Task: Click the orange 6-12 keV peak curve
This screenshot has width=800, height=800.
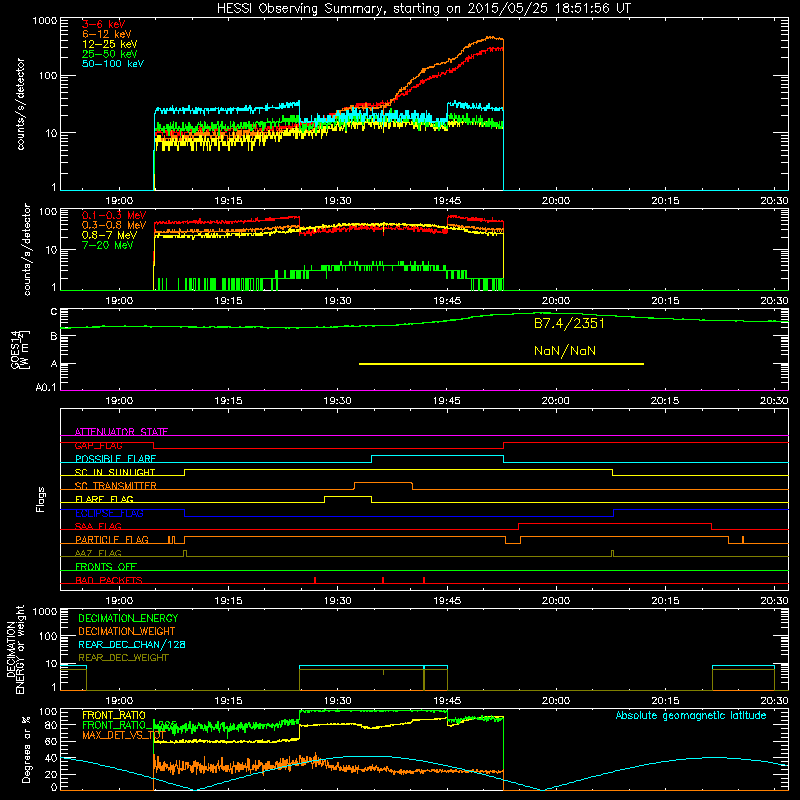Action: [491, 37]
